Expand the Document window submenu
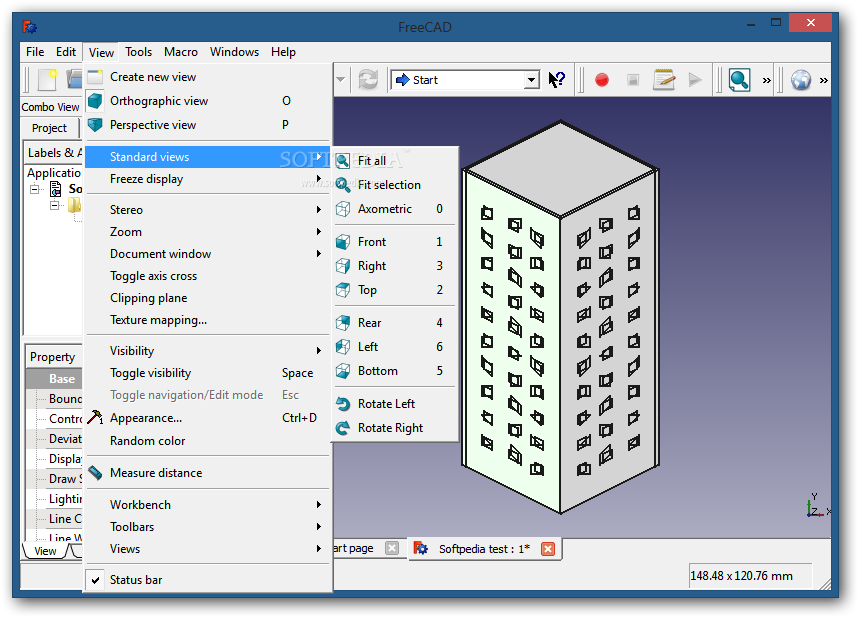 coord(208,254)
